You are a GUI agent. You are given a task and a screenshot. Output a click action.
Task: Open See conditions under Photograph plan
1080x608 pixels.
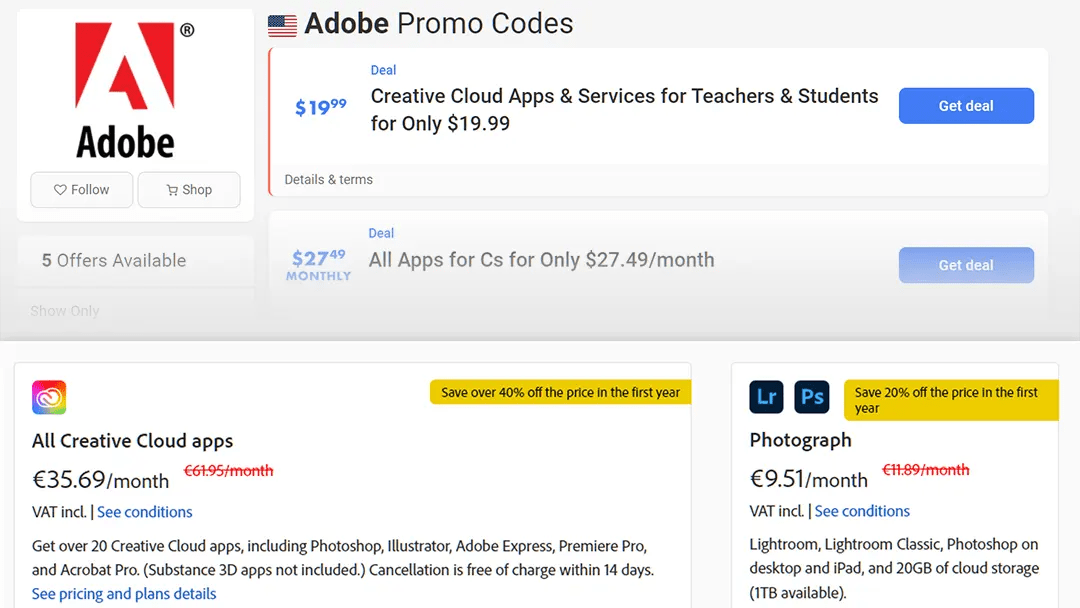click(x=862, y=511)
